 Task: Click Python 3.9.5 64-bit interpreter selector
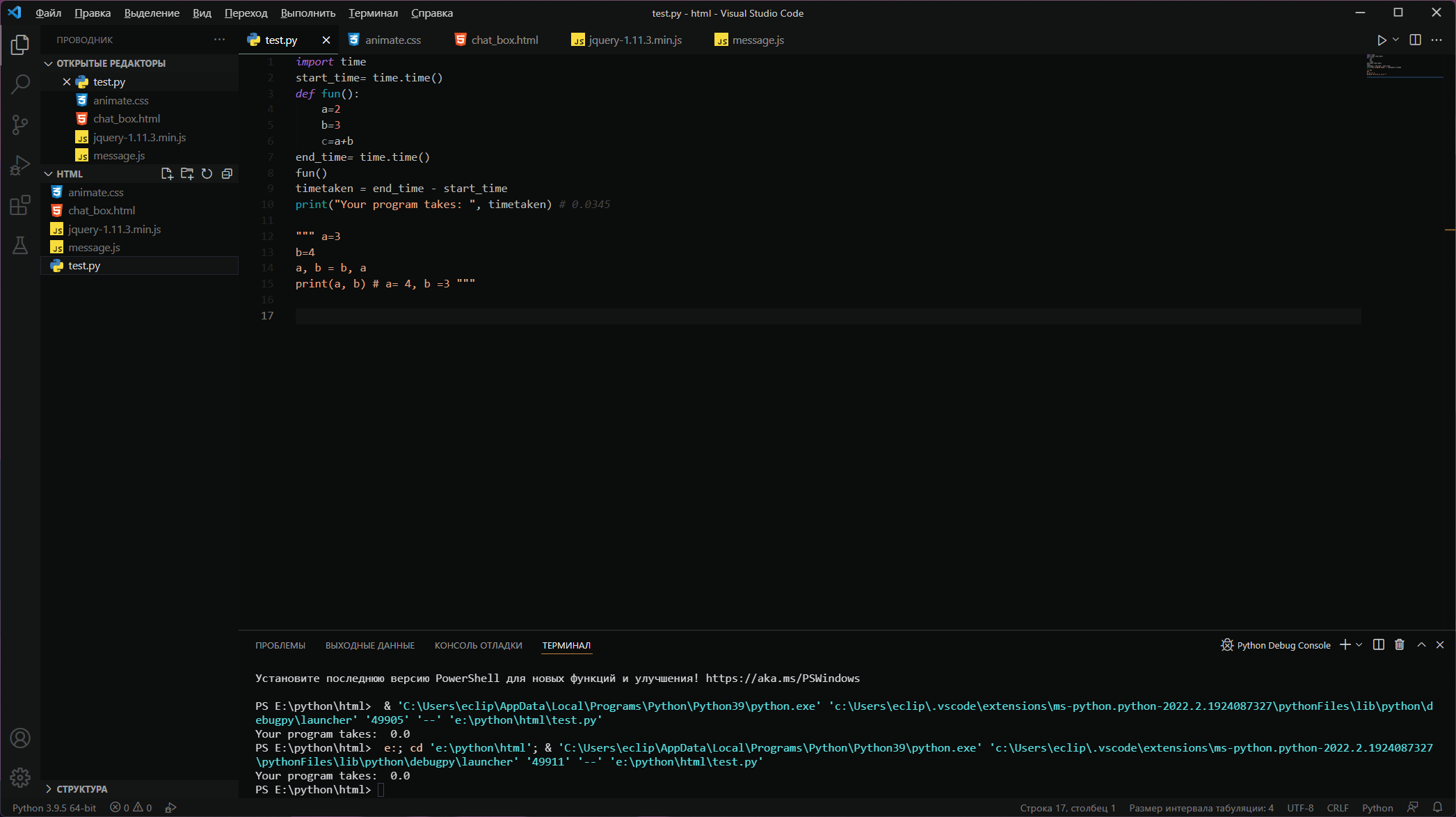click(x=54, y=808)
